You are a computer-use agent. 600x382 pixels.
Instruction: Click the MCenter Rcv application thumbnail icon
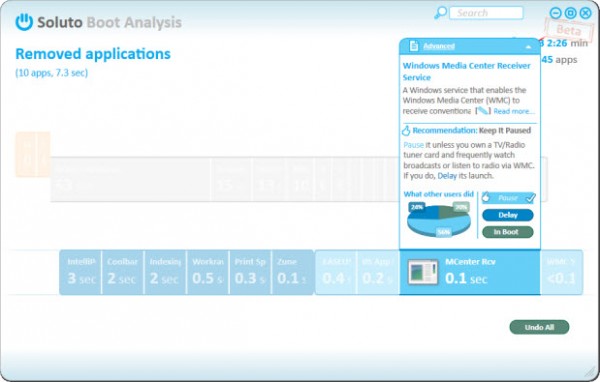pyautogui.click(x=423, y=272)
